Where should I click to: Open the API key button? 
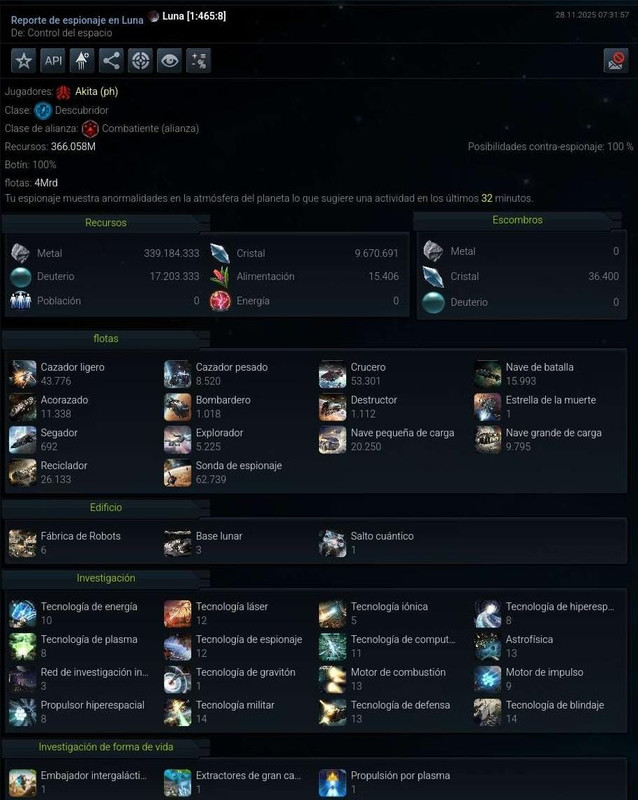(53, 61)
